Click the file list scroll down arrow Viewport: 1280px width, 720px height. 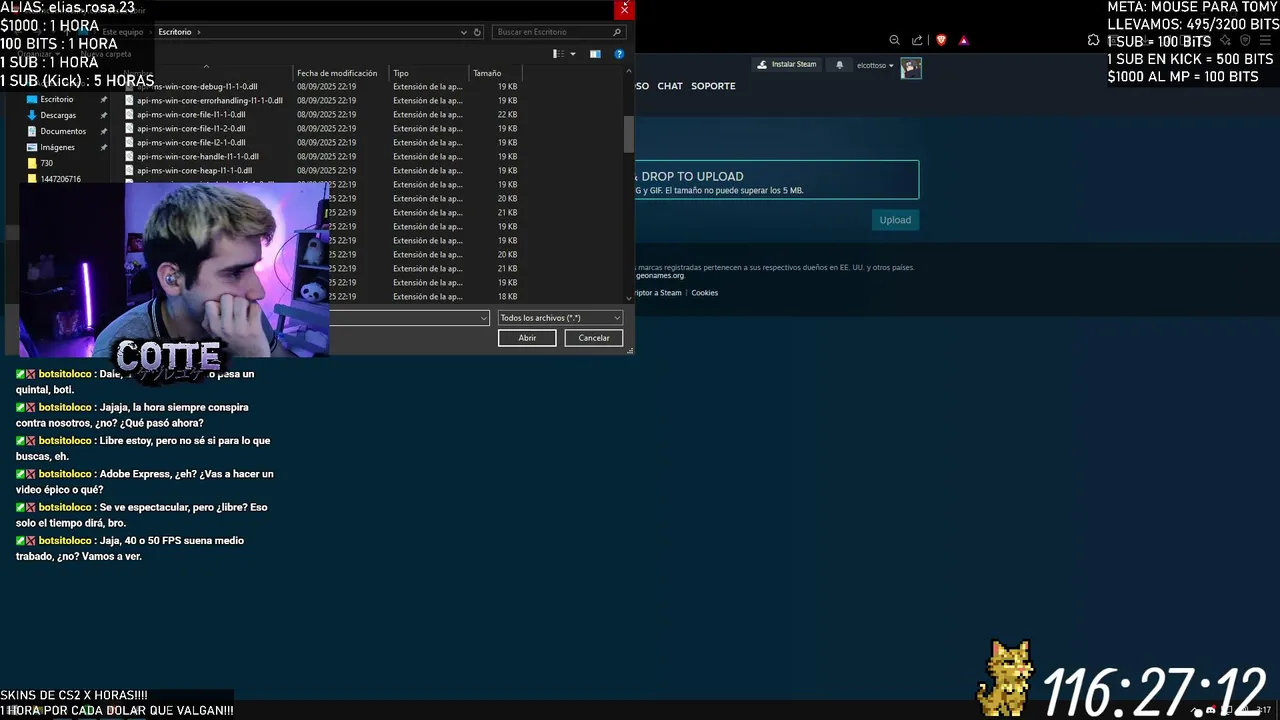(x=629, y=297)
